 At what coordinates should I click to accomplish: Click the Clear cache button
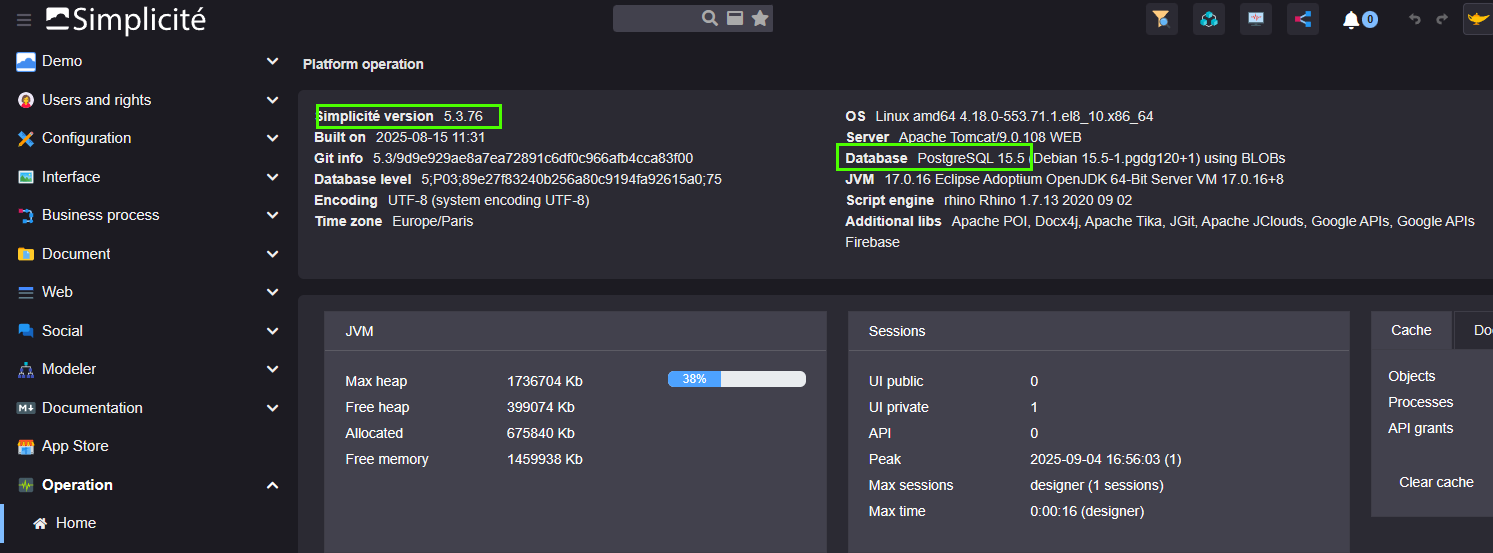(x=1436, y=482)
